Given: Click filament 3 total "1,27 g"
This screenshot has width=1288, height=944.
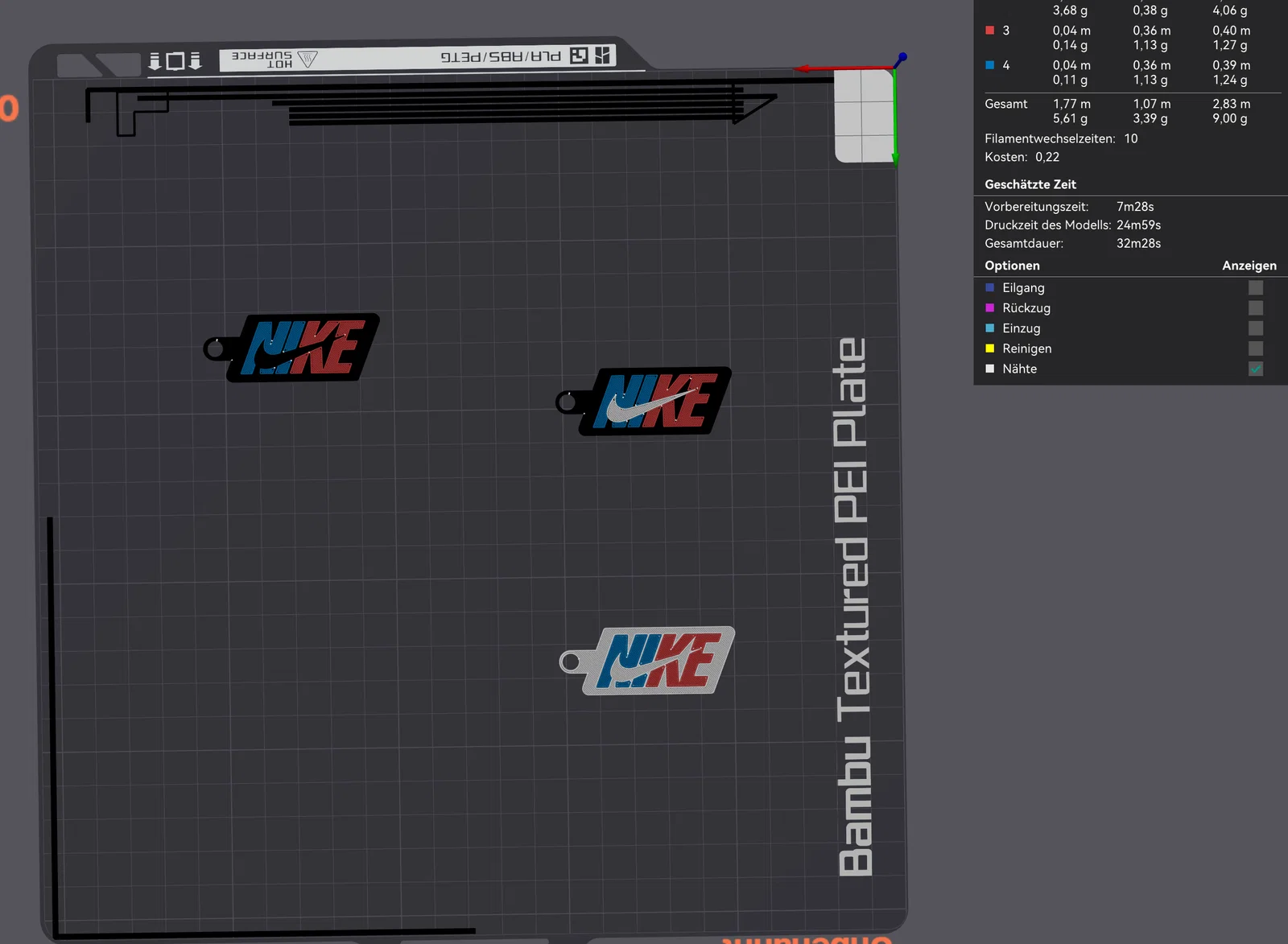Looking at the screenshot, I should pyautogui.click(x=1230, y=45).
